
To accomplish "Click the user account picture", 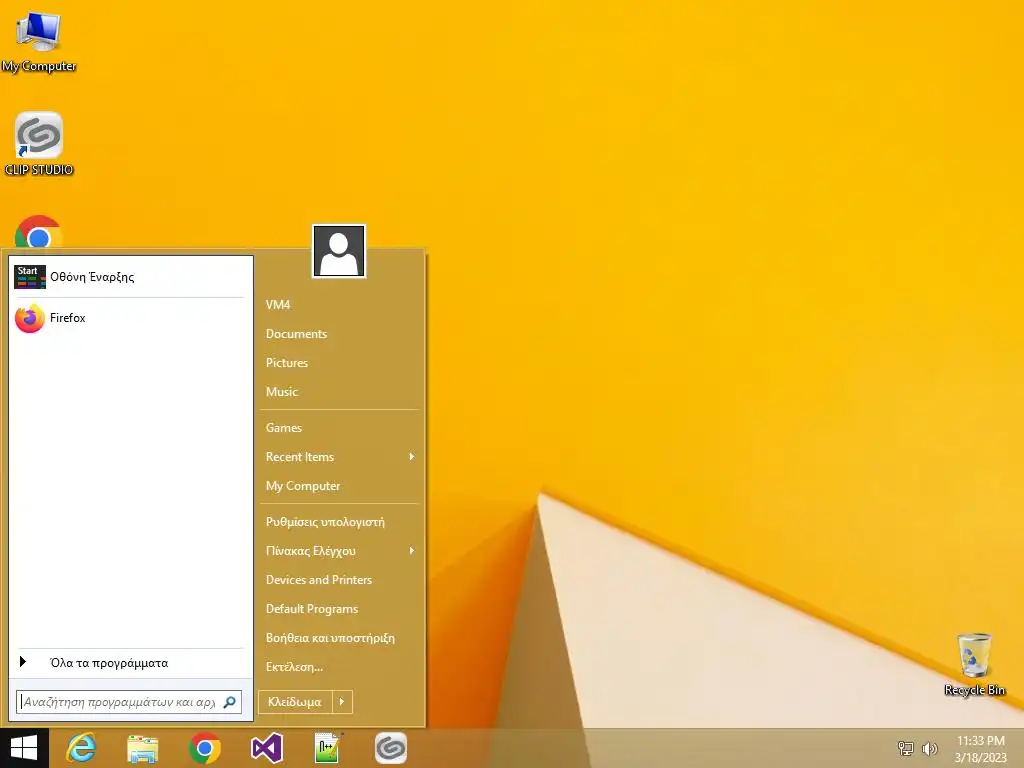I will tap(339, 251).
